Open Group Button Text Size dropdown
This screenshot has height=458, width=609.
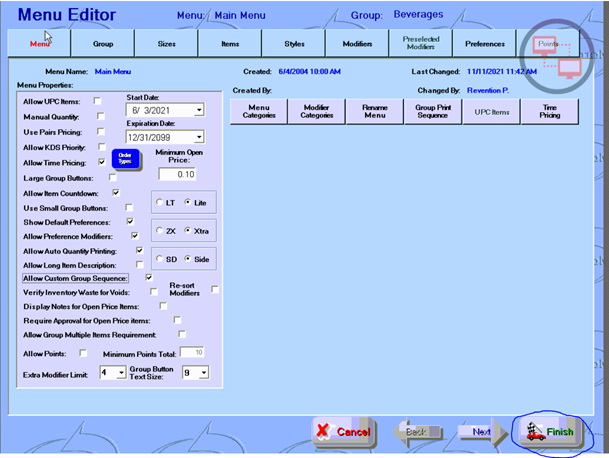tap(204, 373)
